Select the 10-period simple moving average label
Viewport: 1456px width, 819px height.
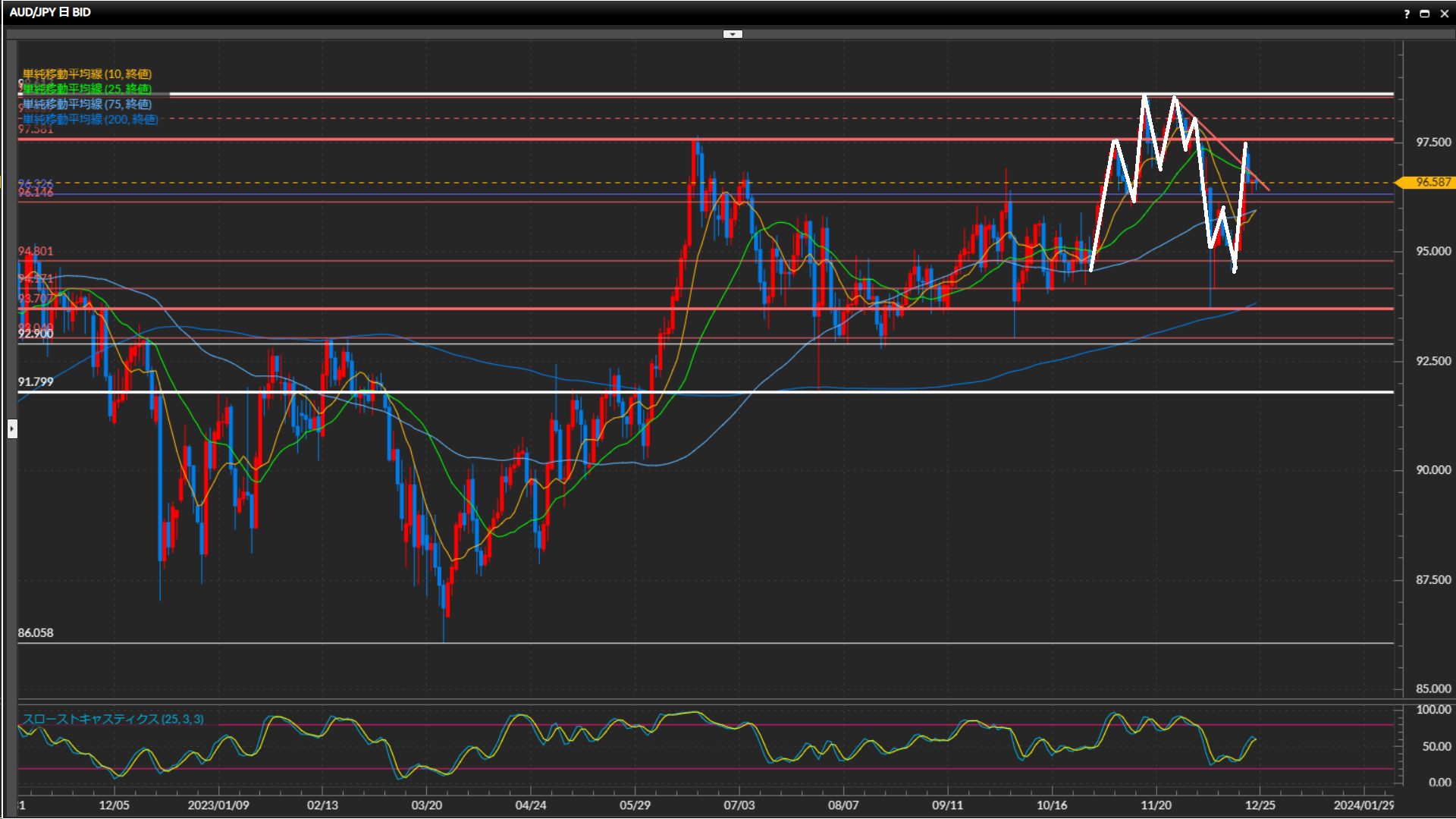86,74
